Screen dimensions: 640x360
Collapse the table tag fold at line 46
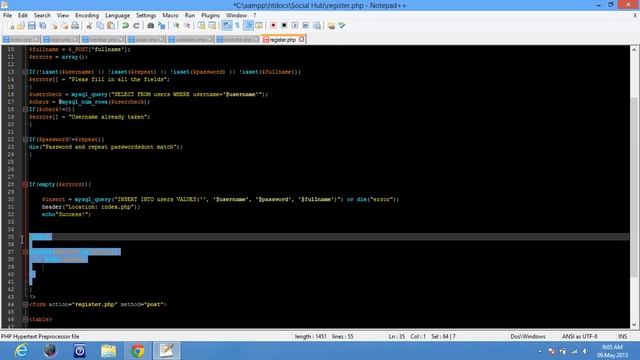(x=25, y=320)
